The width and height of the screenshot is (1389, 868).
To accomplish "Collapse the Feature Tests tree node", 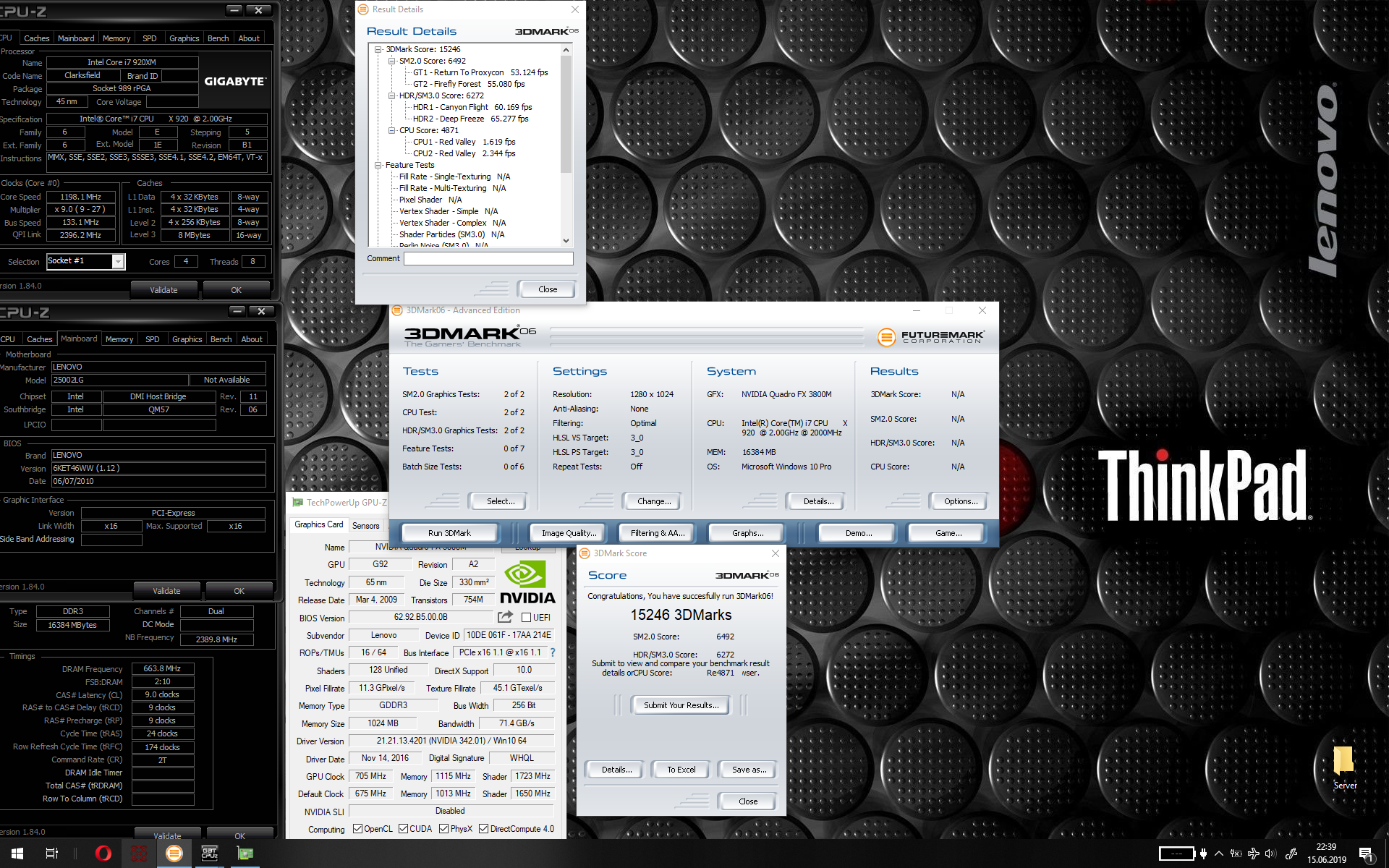I will click(x=378, y=165).
